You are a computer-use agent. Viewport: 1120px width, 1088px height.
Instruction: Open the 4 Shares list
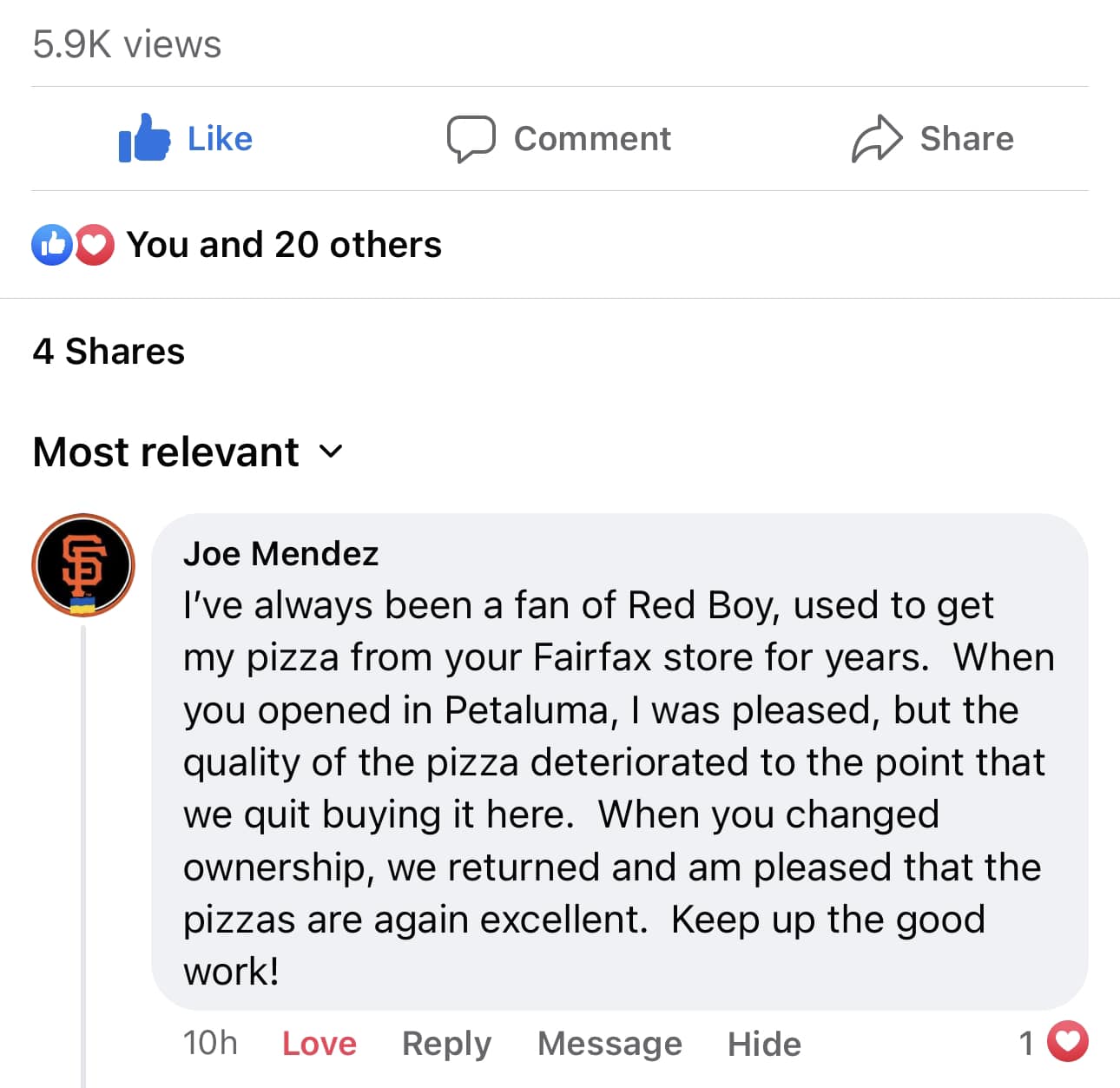coord(109,352)
